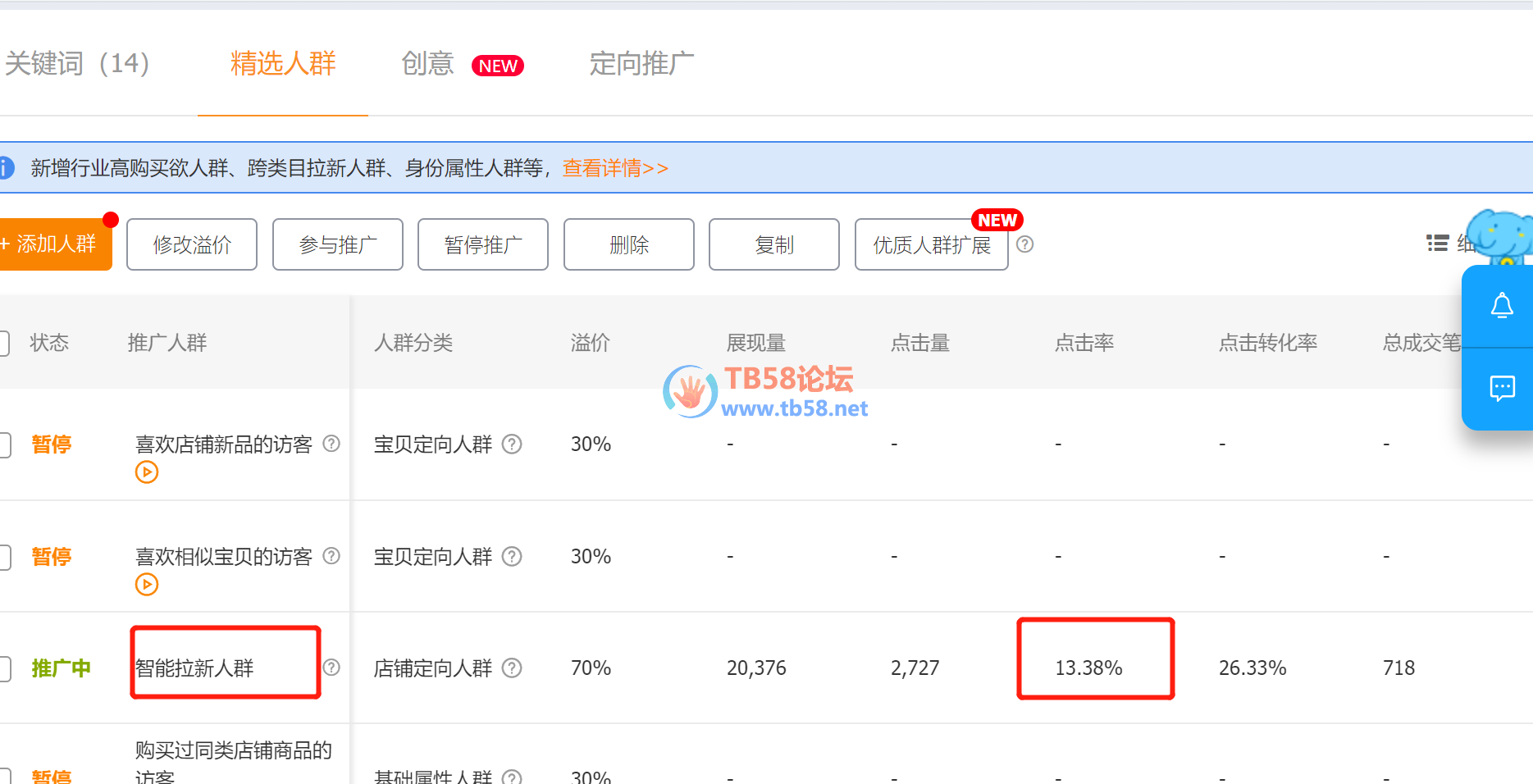This screenshot has width=1533, height=784.
Task: Click the 推广人群 column header
Action: tap(167, 343)
